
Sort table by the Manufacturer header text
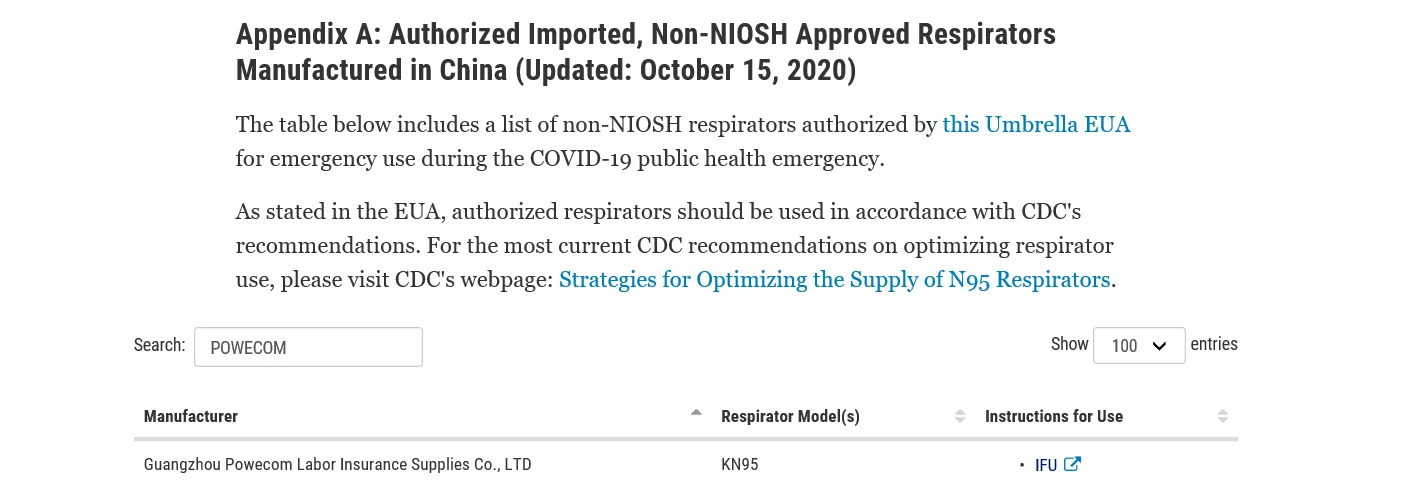[191, 416]
